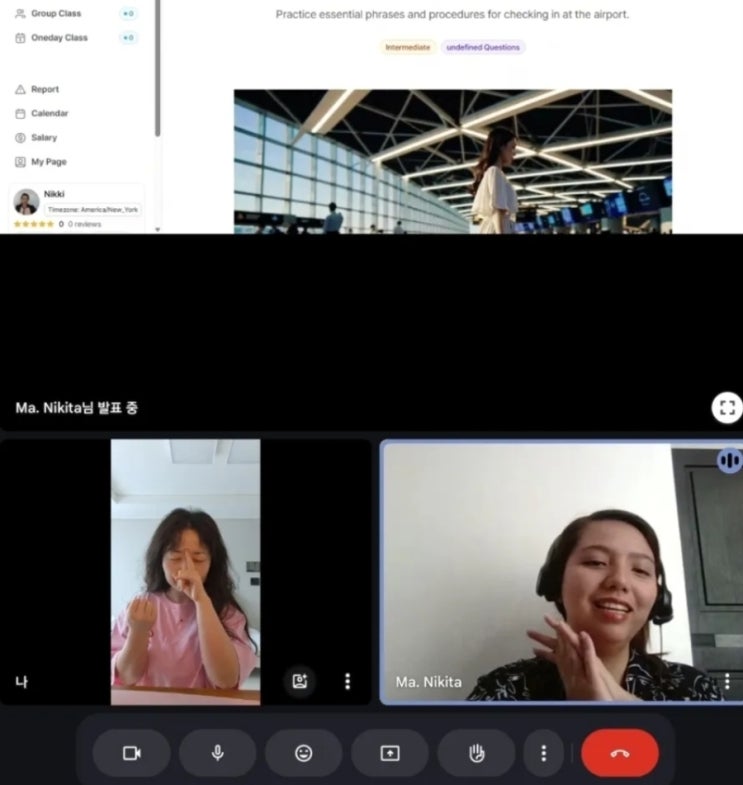Click the airport check-in practice description
743x785 pixels.
click(452, 15)
